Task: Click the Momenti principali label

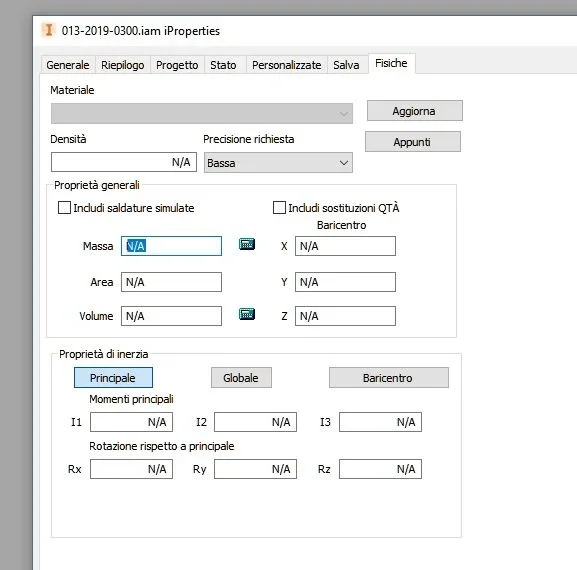Action: [131, 399]
